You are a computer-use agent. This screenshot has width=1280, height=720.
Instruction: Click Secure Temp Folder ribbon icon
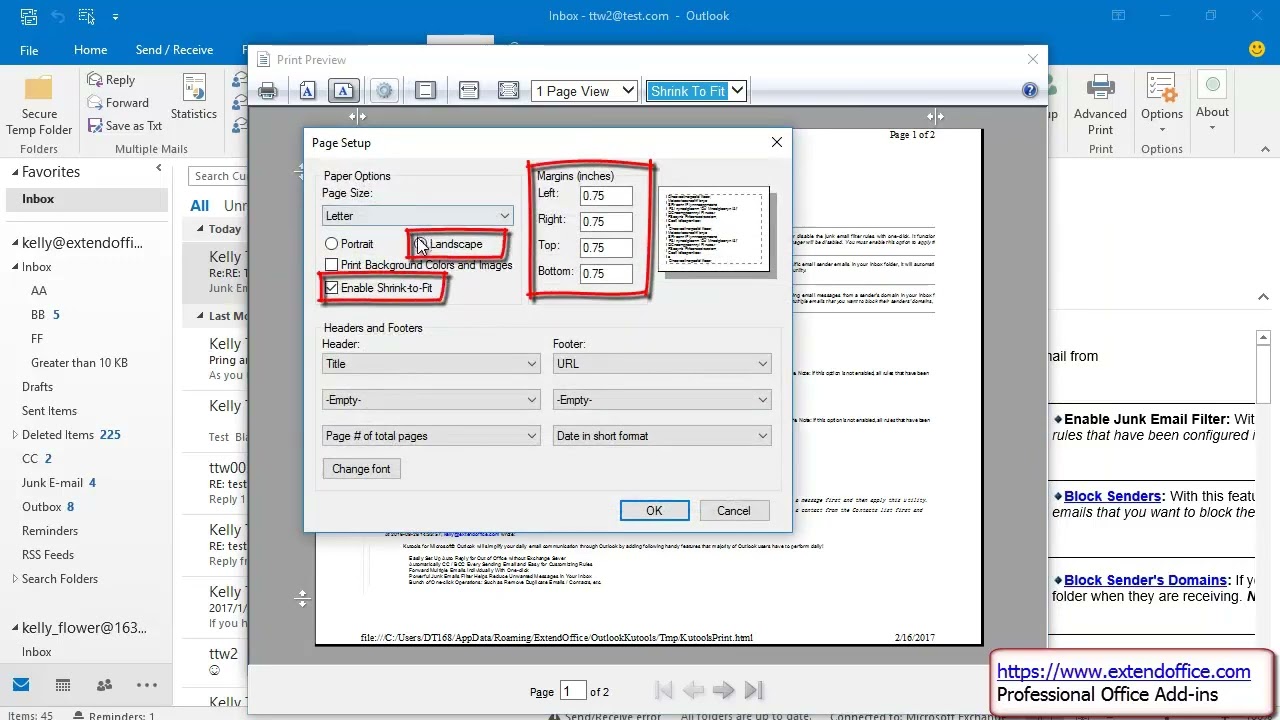pyautogui.click(x=39, y=104)
